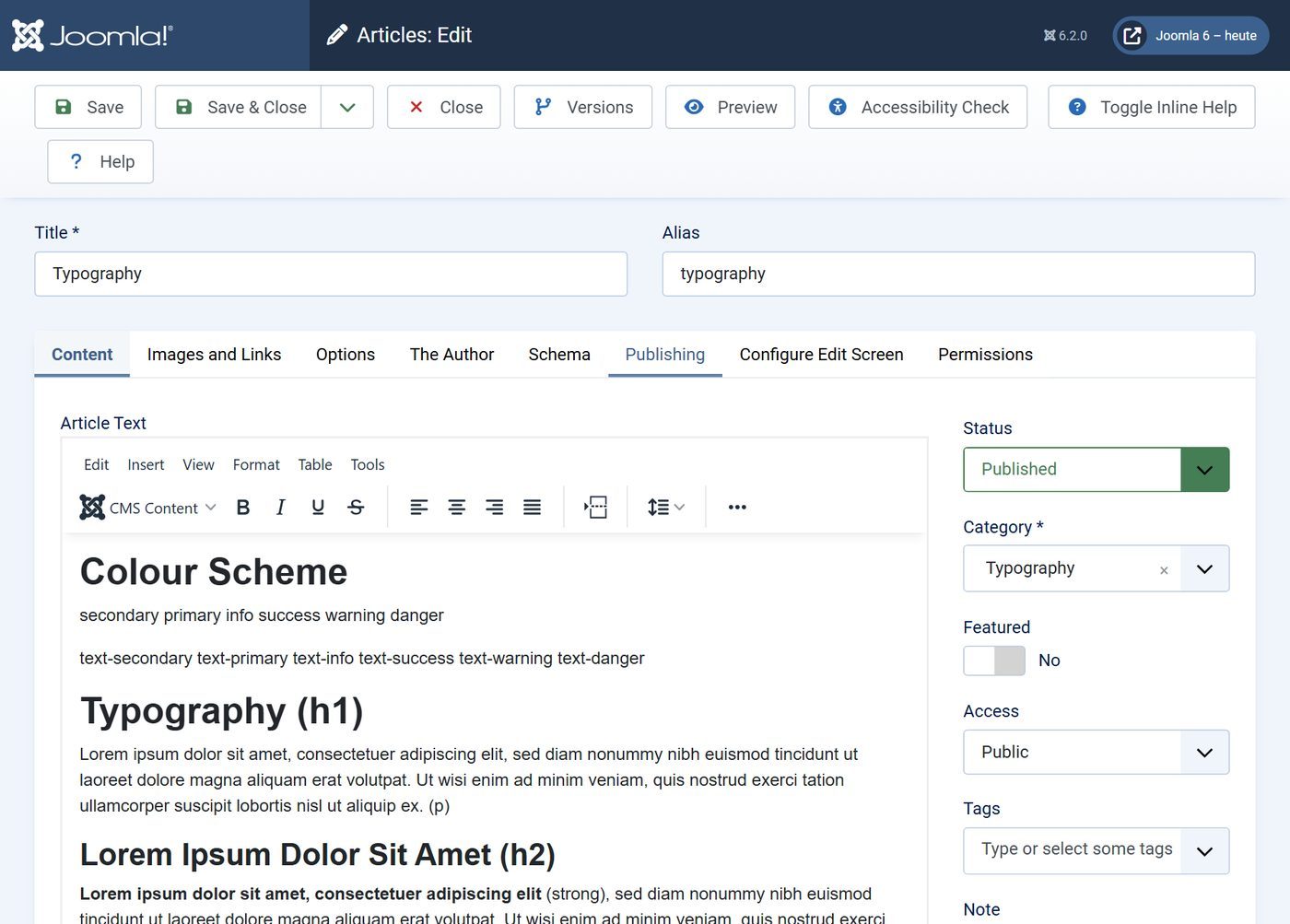Click the Close button
1290x924 pixels.
(x=444, y=107)
